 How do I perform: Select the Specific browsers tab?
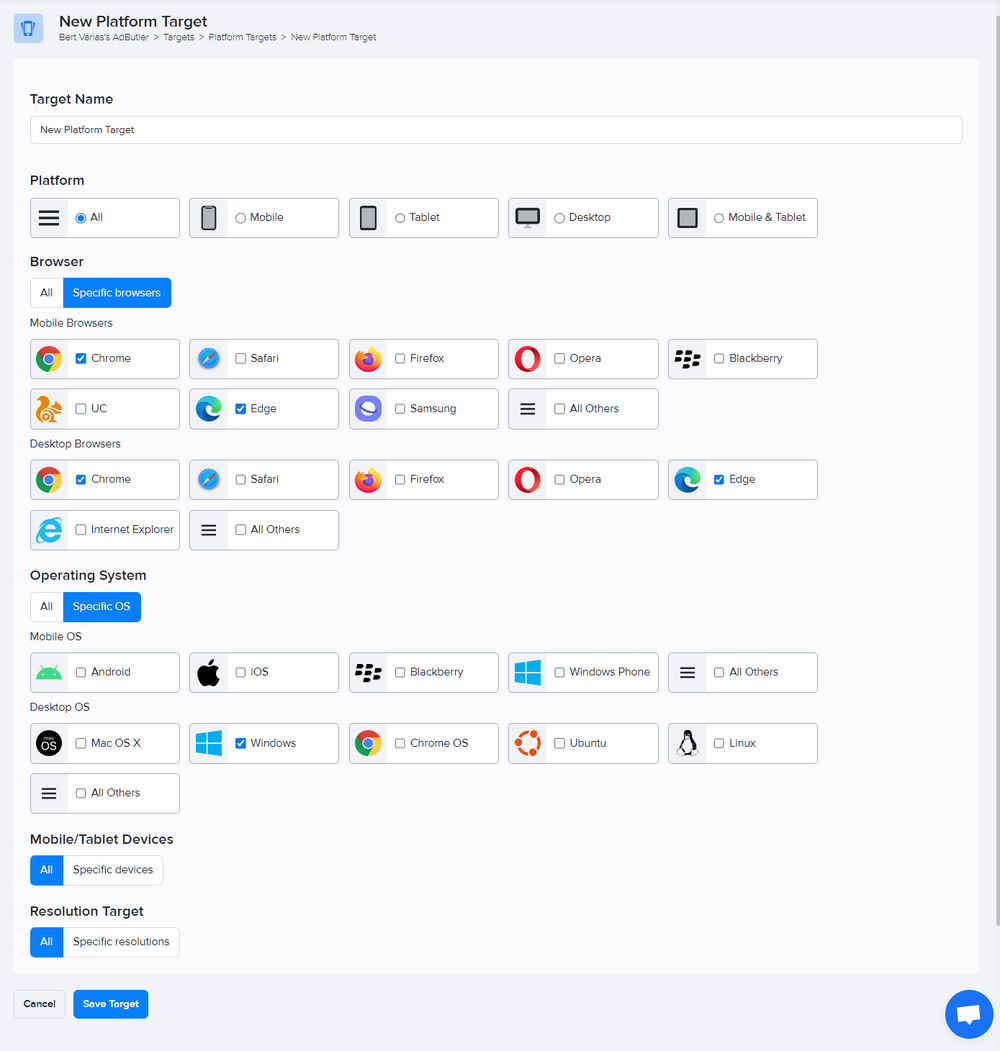click(117, 293)
